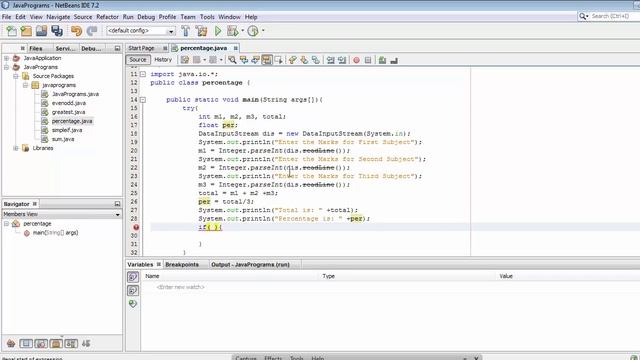640x360 pixels.
Task: Click Find Next Occurrence icon
Action: (x=256, y=60)
